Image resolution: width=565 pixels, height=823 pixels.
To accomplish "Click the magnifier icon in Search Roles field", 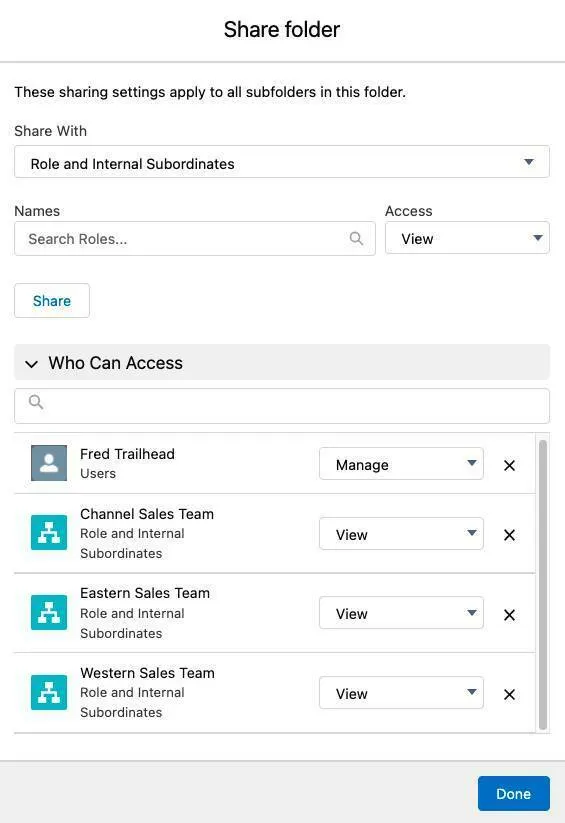I will tap(356, 238).
